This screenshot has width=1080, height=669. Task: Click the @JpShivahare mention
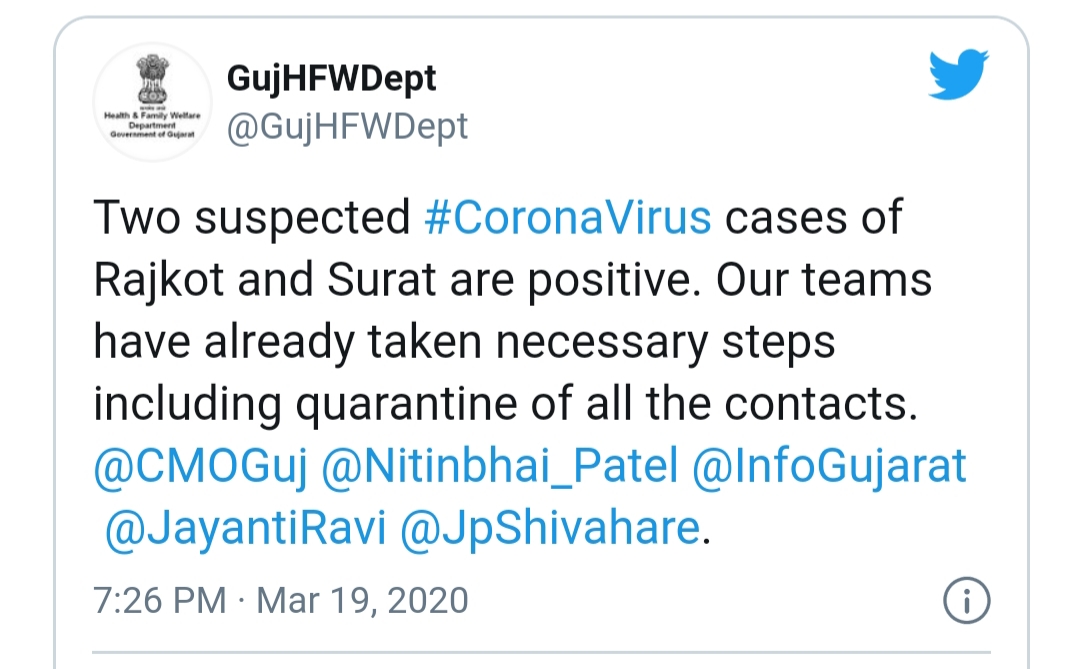(x=550, y=529)
